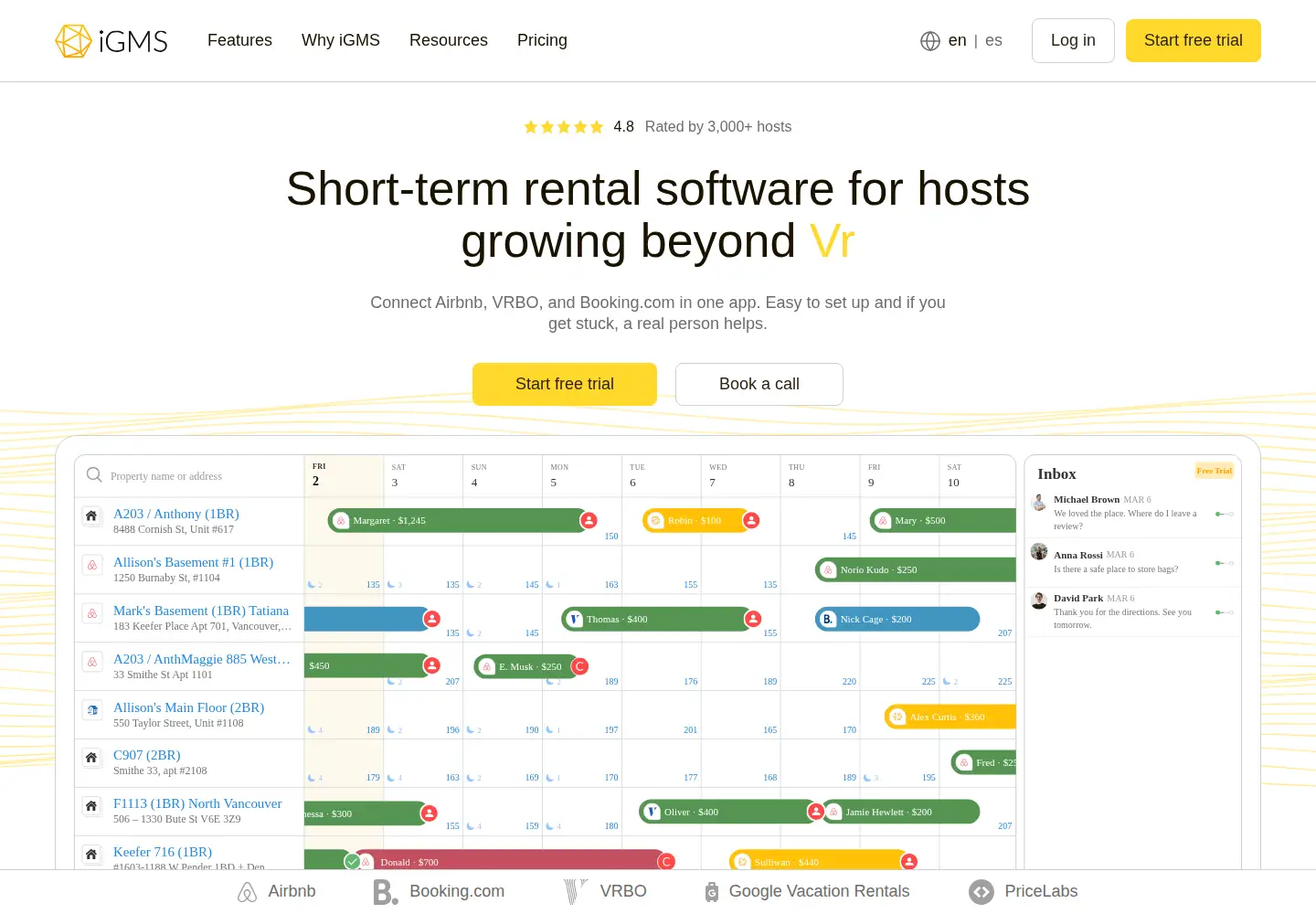Viewport: 1316px width, 914px height.
Task: Click the Free Trial badge in the Inbox
Action: [1215, 471]
